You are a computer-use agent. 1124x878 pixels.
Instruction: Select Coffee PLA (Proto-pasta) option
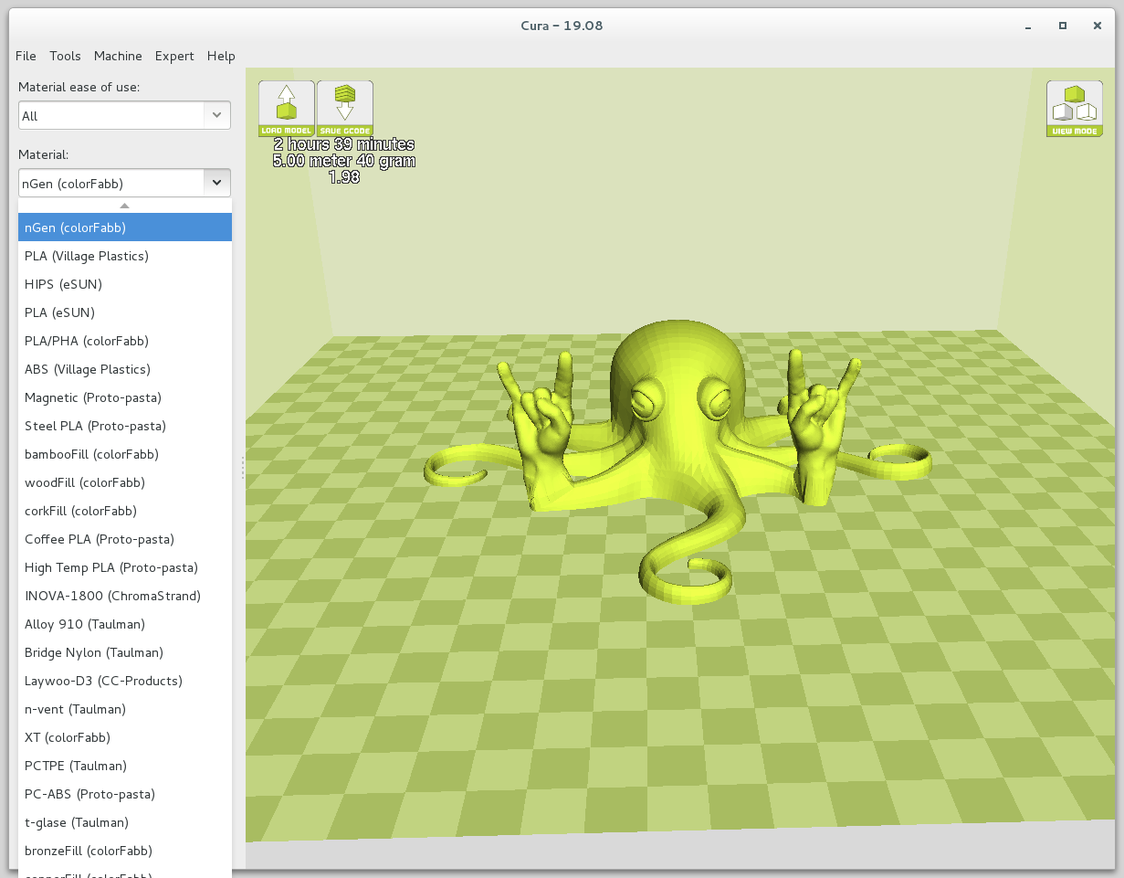click(x=99, y=539)
